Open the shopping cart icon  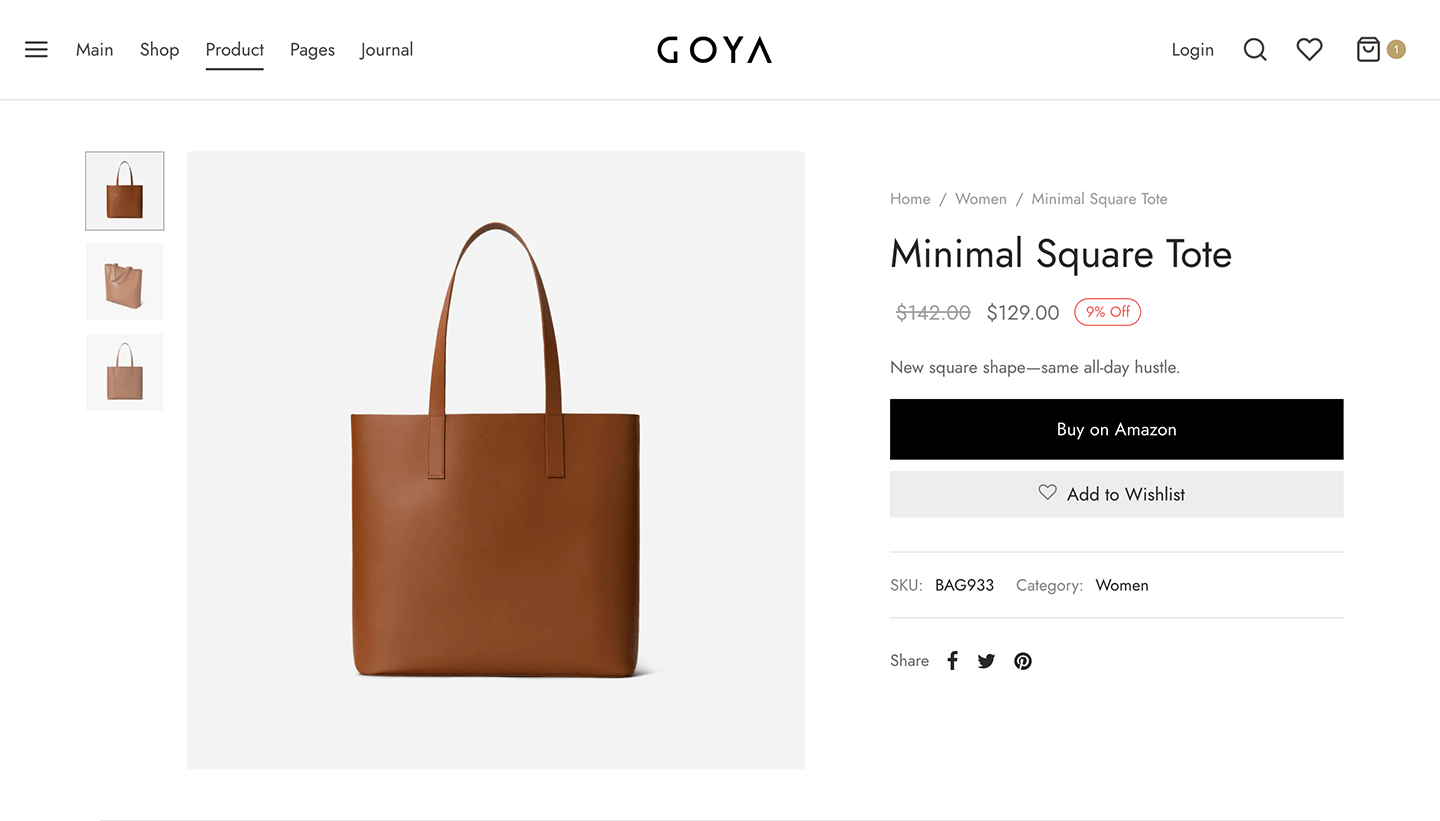click(x=1368, y=49)
